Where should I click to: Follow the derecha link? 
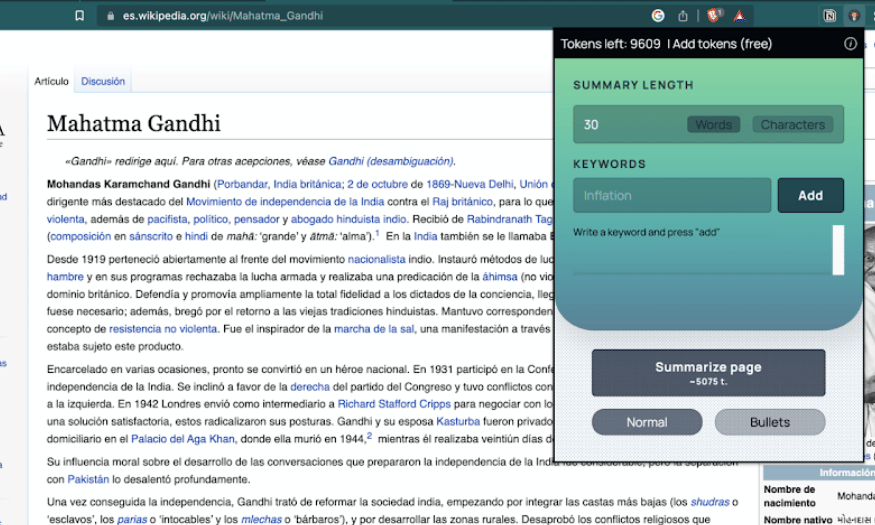(x=310, y=387)
